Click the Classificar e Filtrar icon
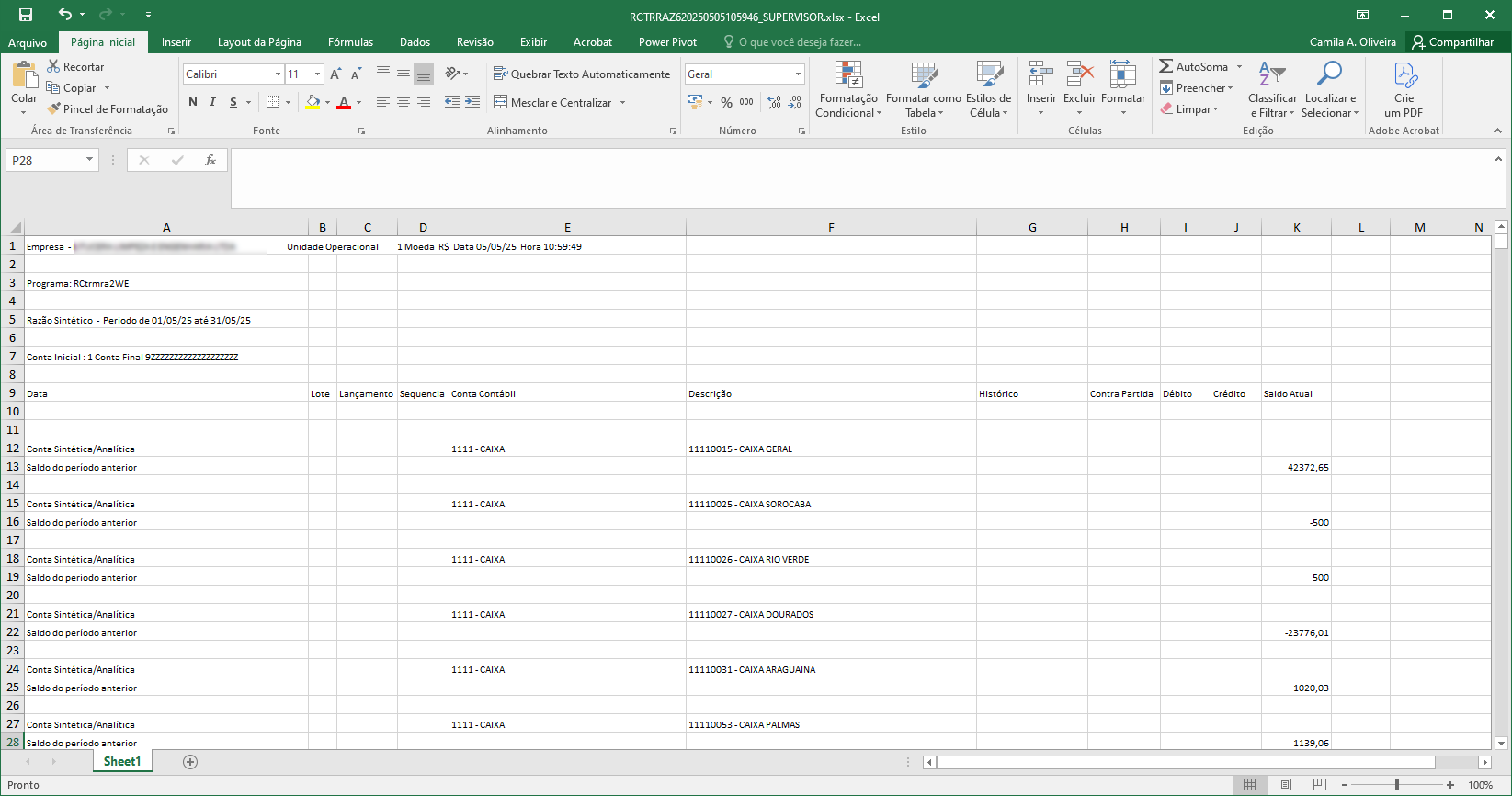The height and width of the screenshot is (796, 1512). (1272, 75)
